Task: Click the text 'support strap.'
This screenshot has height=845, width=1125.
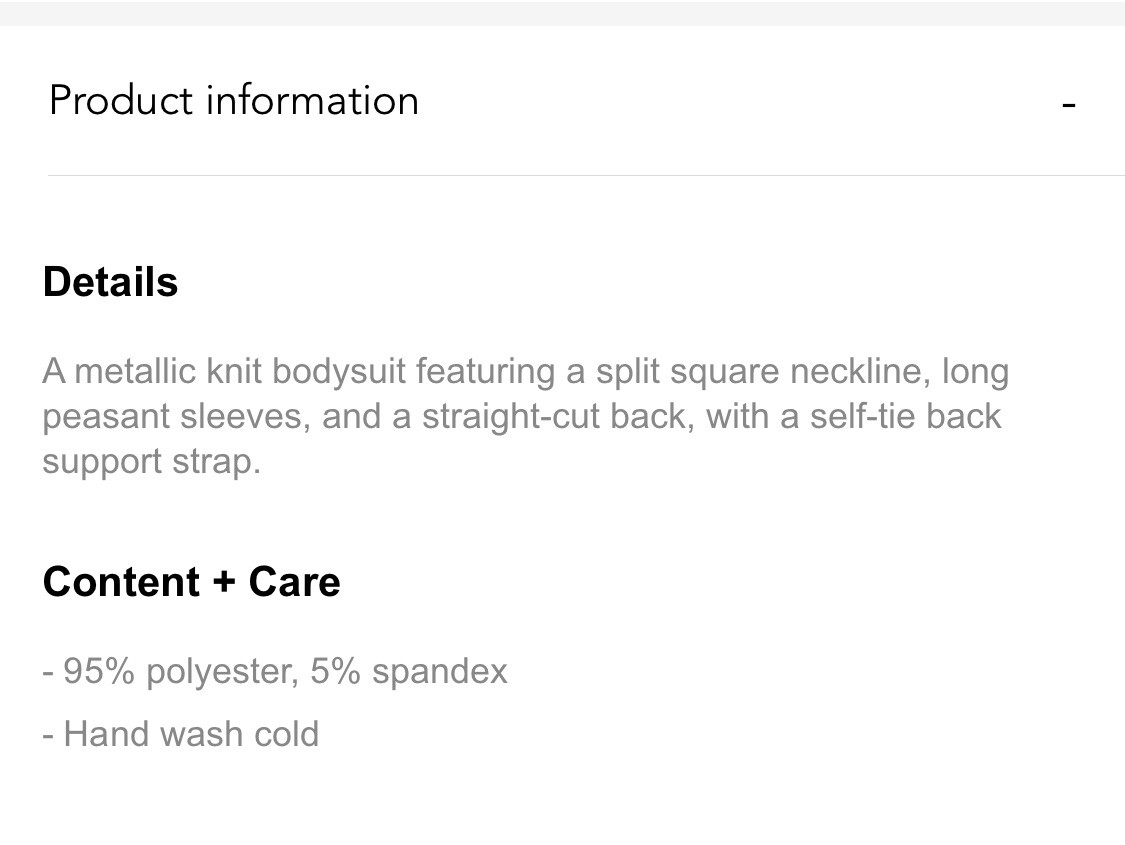Action: [151, 462]
